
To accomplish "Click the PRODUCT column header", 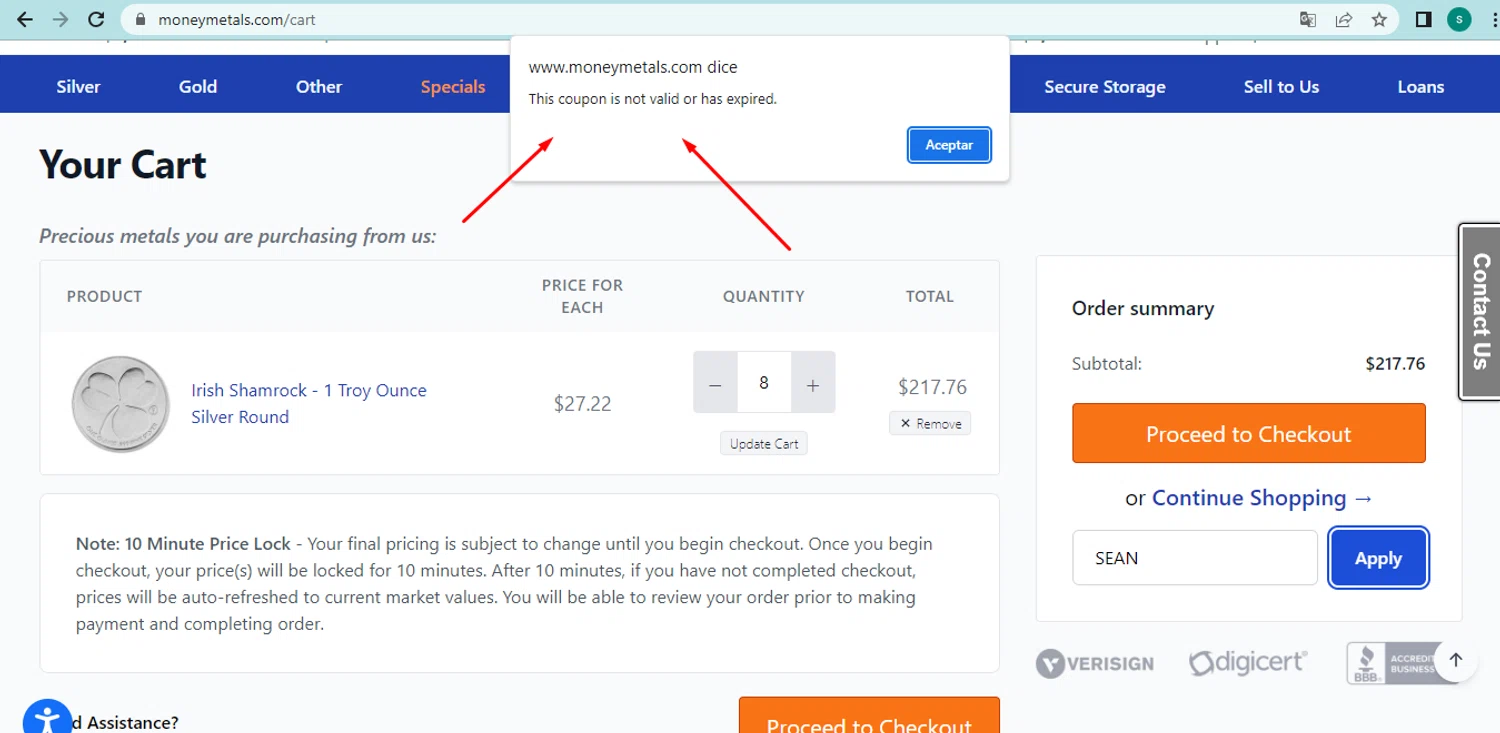I will [104, 296].
